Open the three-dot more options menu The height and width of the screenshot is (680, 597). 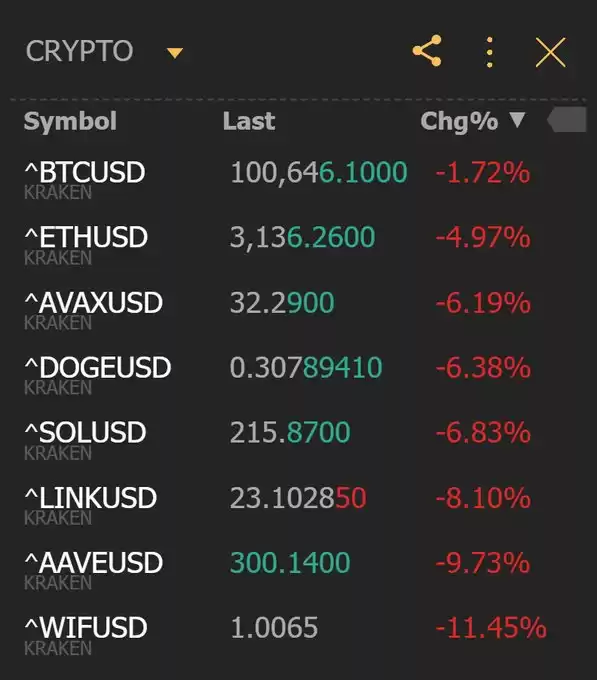489,52
